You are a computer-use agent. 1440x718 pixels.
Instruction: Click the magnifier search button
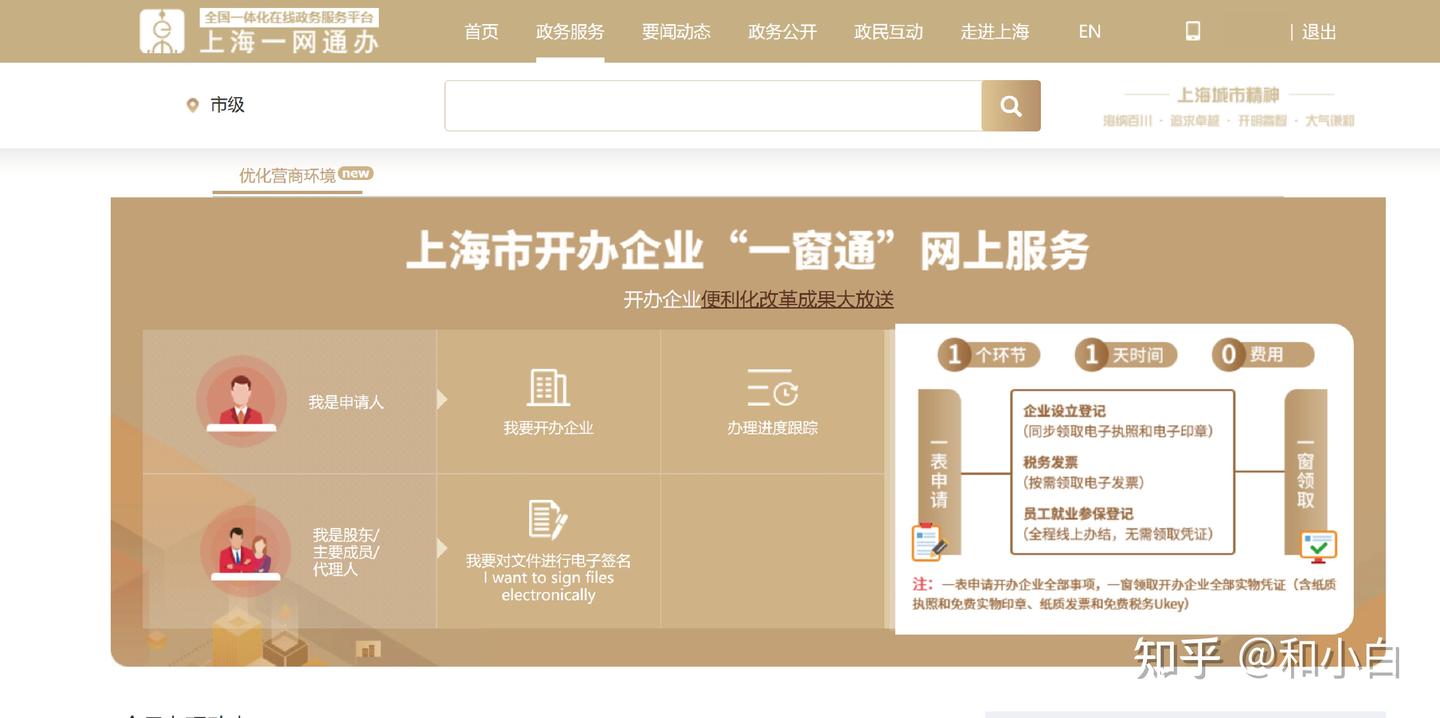1011,106
